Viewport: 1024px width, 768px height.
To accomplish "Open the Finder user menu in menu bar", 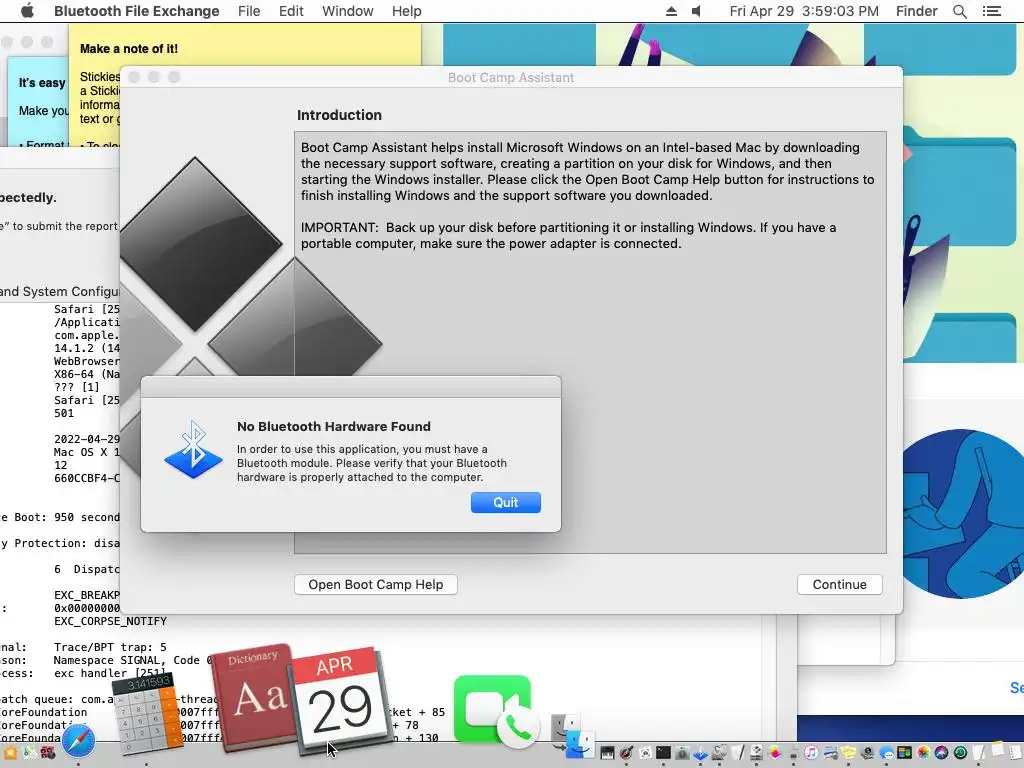I will pyautogui.click(x=916, y=11).
